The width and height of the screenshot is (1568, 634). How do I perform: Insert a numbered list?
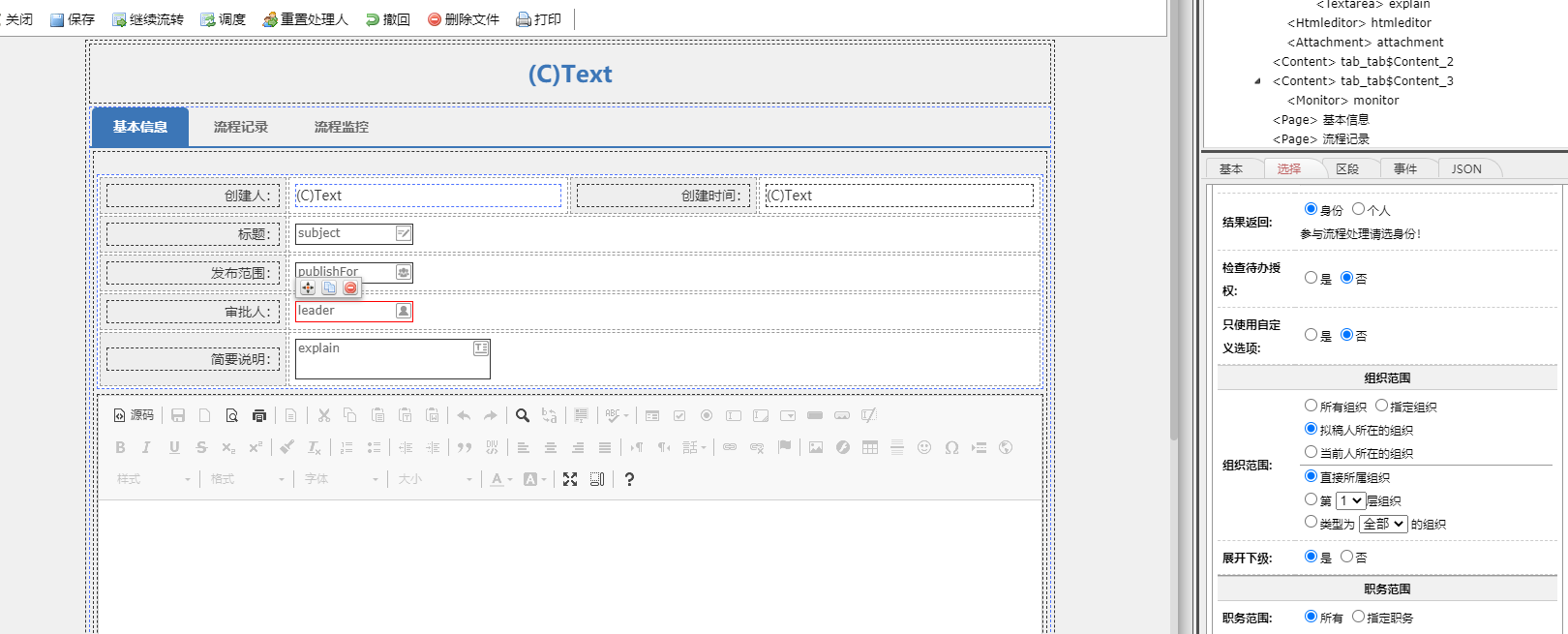tap(347, 447)
